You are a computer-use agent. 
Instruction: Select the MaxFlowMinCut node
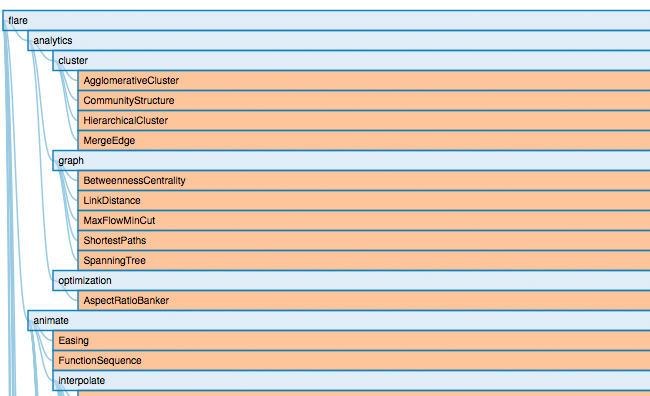(364, 221)
